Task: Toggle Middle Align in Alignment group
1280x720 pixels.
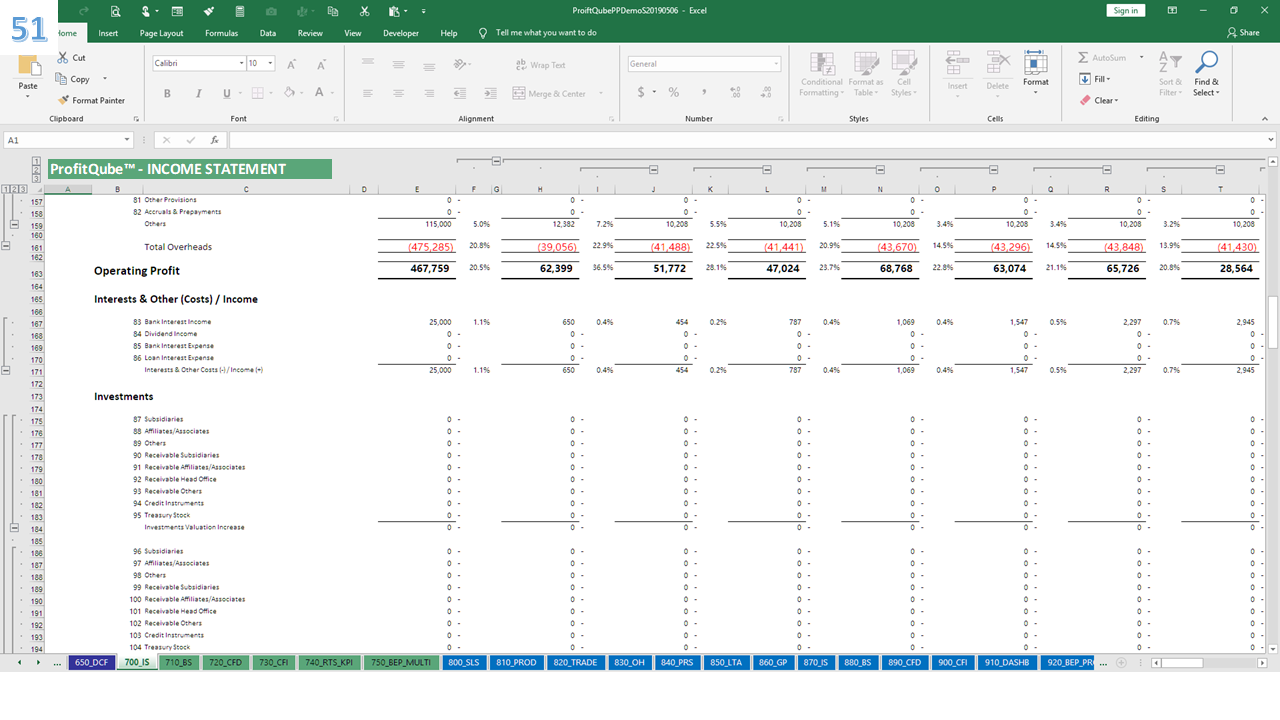Action: (398, 65)
